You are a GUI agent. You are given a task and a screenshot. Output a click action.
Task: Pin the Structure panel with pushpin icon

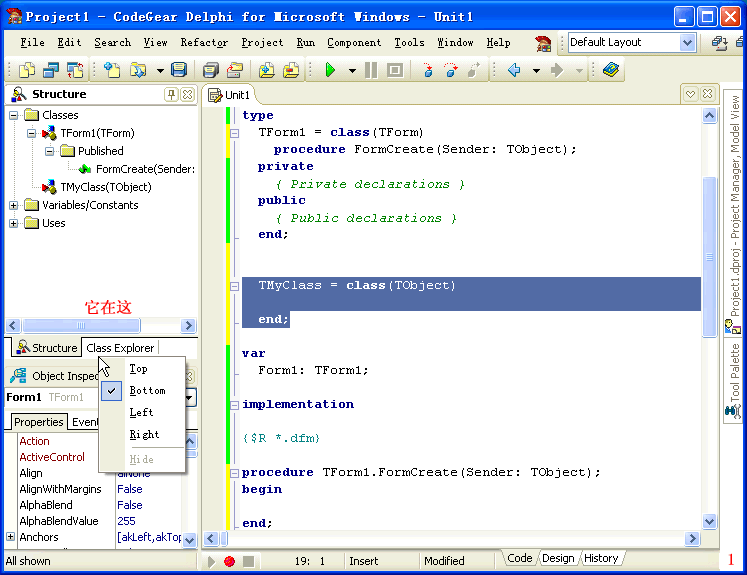[x=171, y=94]
